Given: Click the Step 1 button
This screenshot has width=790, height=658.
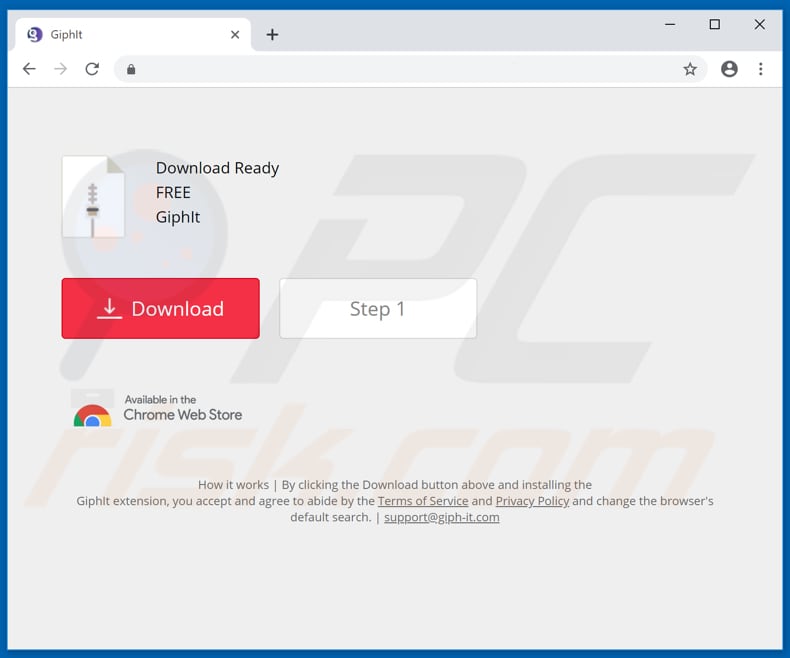Looking at the screenshot, I should tap(378, 308).
